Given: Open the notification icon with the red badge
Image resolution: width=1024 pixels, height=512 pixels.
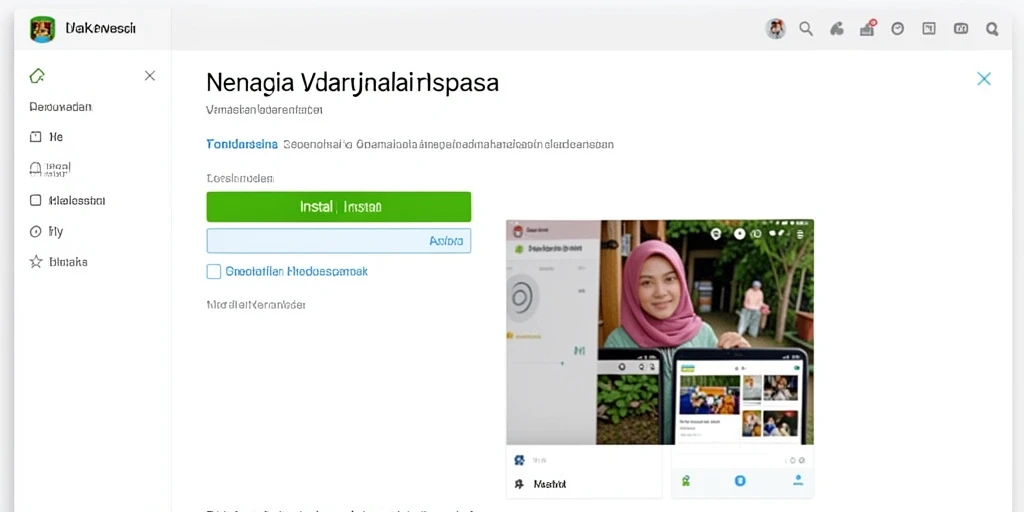Looking at the screenshot, I should click(x=867, y=28).
